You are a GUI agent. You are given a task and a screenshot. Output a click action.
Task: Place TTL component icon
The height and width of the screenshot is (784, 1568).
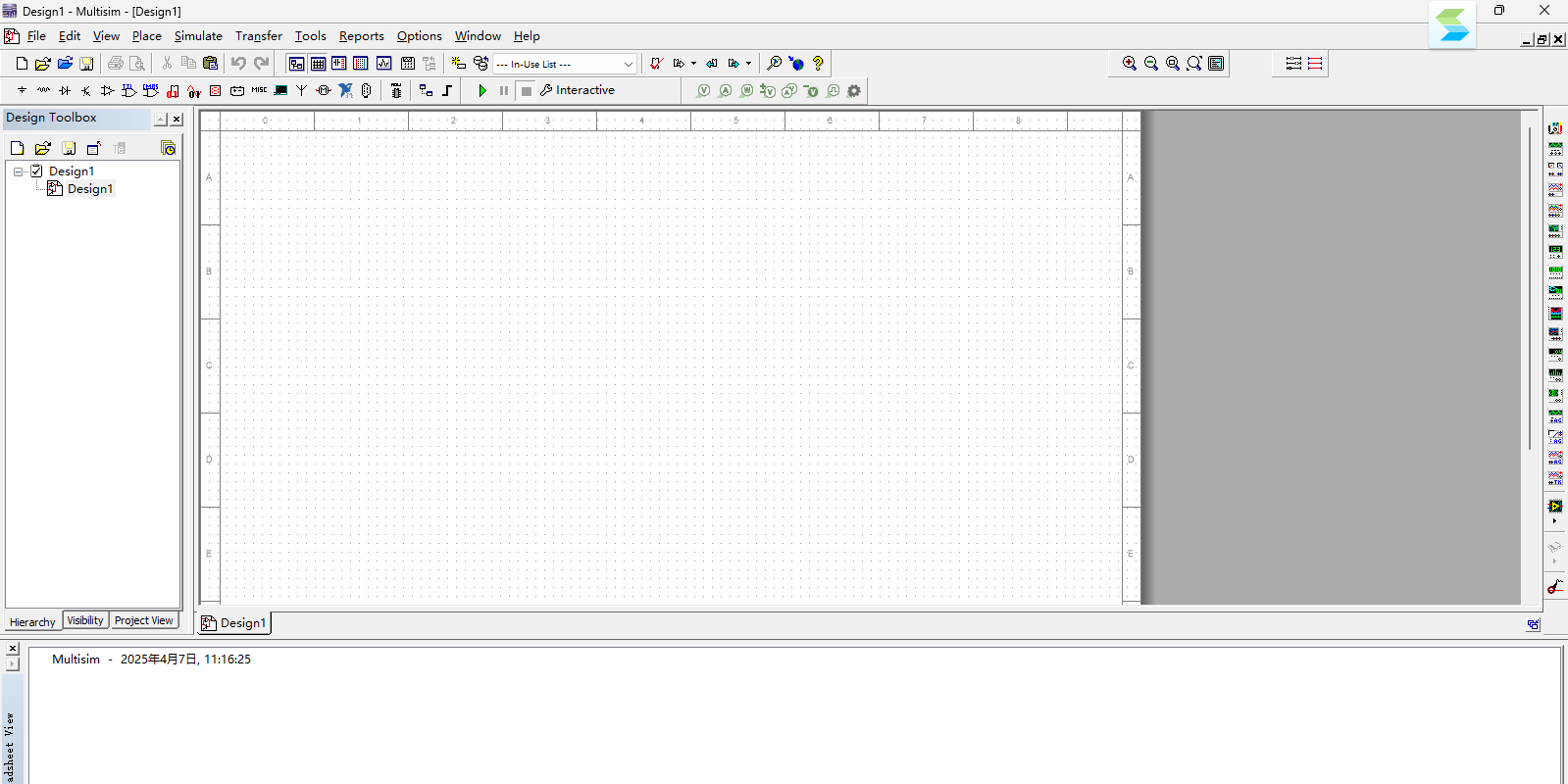(x=129, y=90)
